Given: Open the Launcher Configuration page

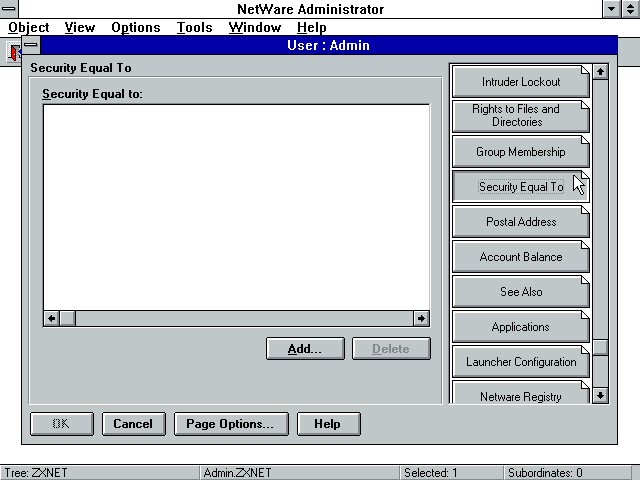Looking at the screenshot, I should pos(521,362).
